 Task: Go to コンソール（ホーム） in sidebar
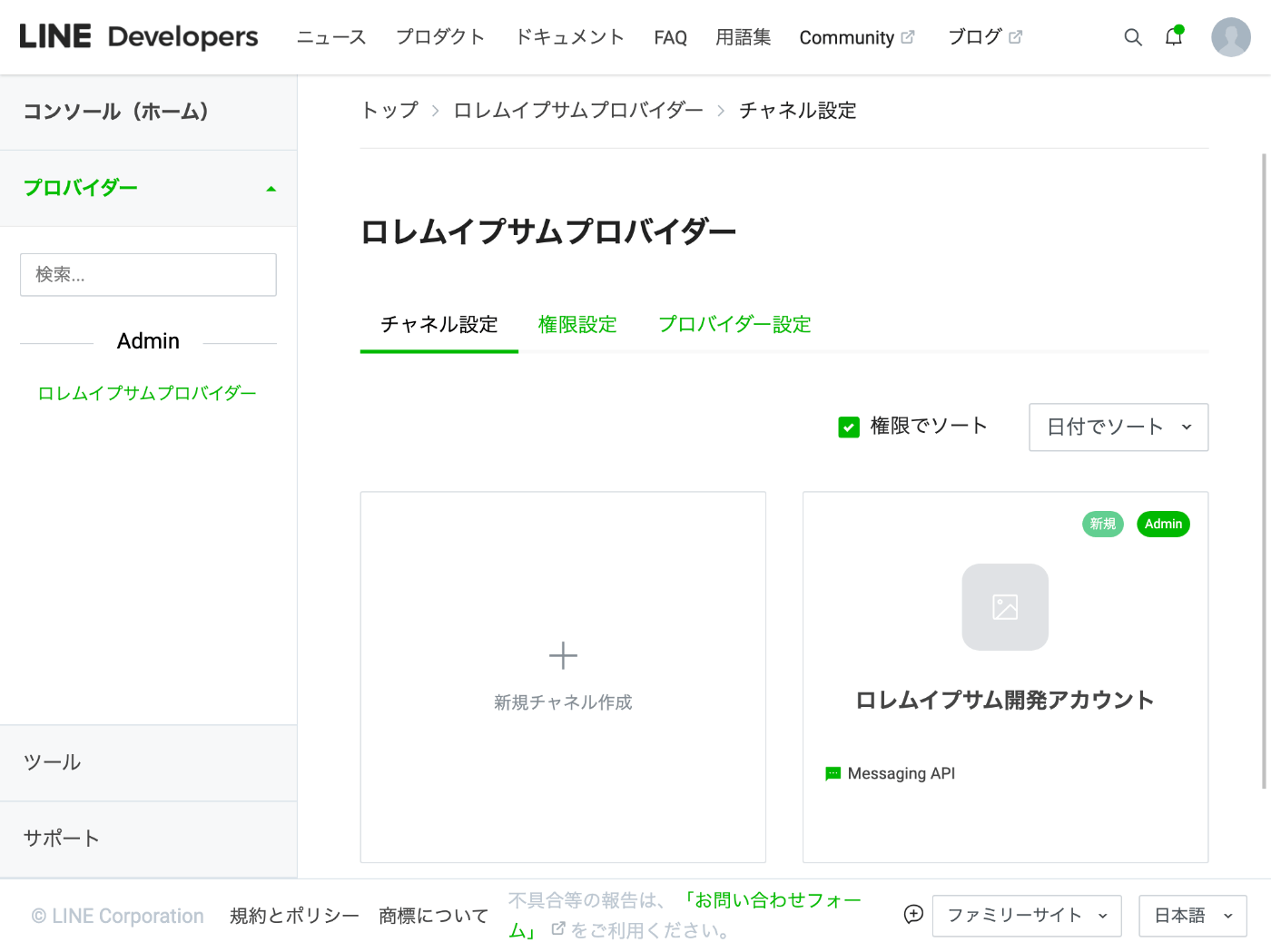tap(148, 112)
